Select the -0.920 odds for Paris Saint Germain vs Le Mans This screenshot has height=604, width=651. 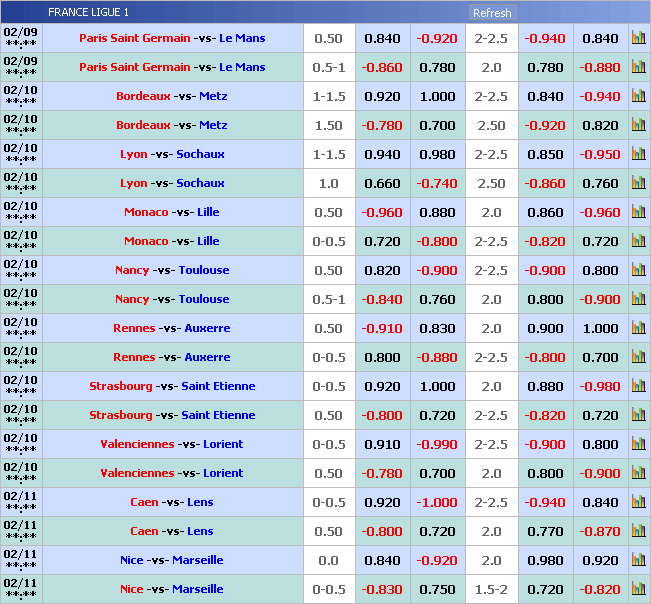[437, 39]
